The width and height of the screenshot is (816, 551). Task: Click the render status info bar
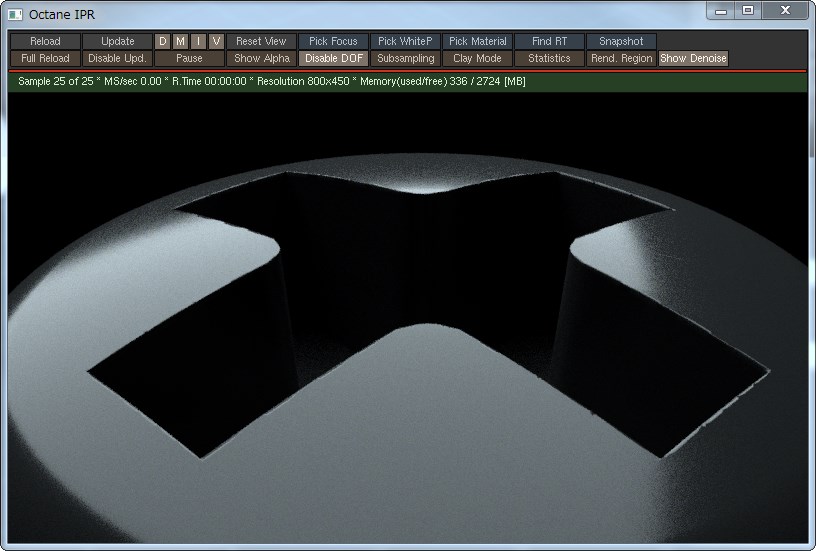point(407,82)
